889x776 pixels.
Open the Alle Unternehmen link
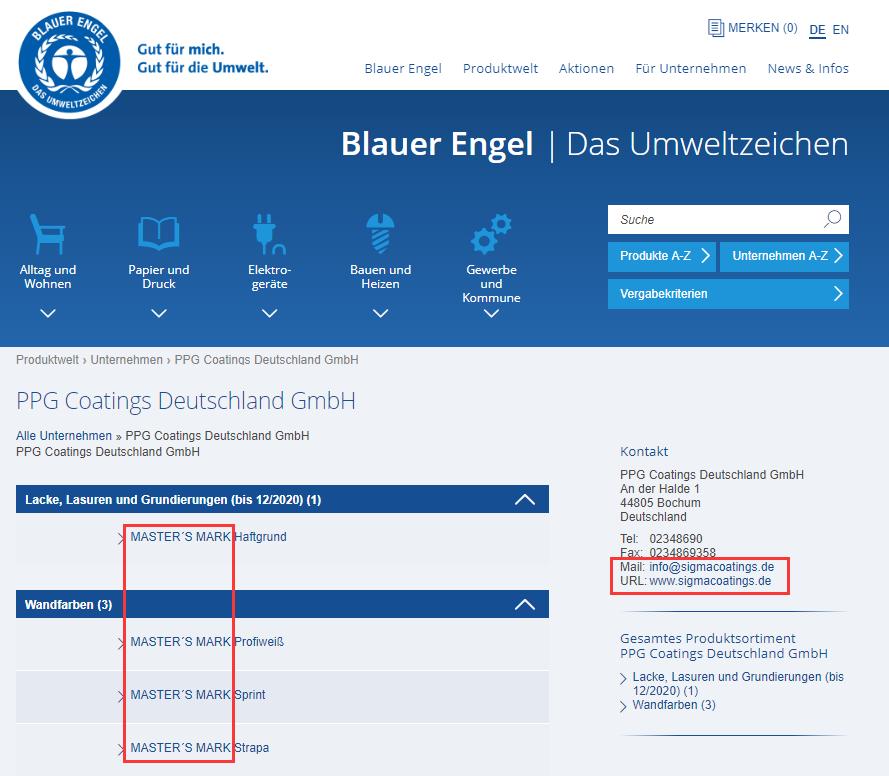[x=64, y=436]
